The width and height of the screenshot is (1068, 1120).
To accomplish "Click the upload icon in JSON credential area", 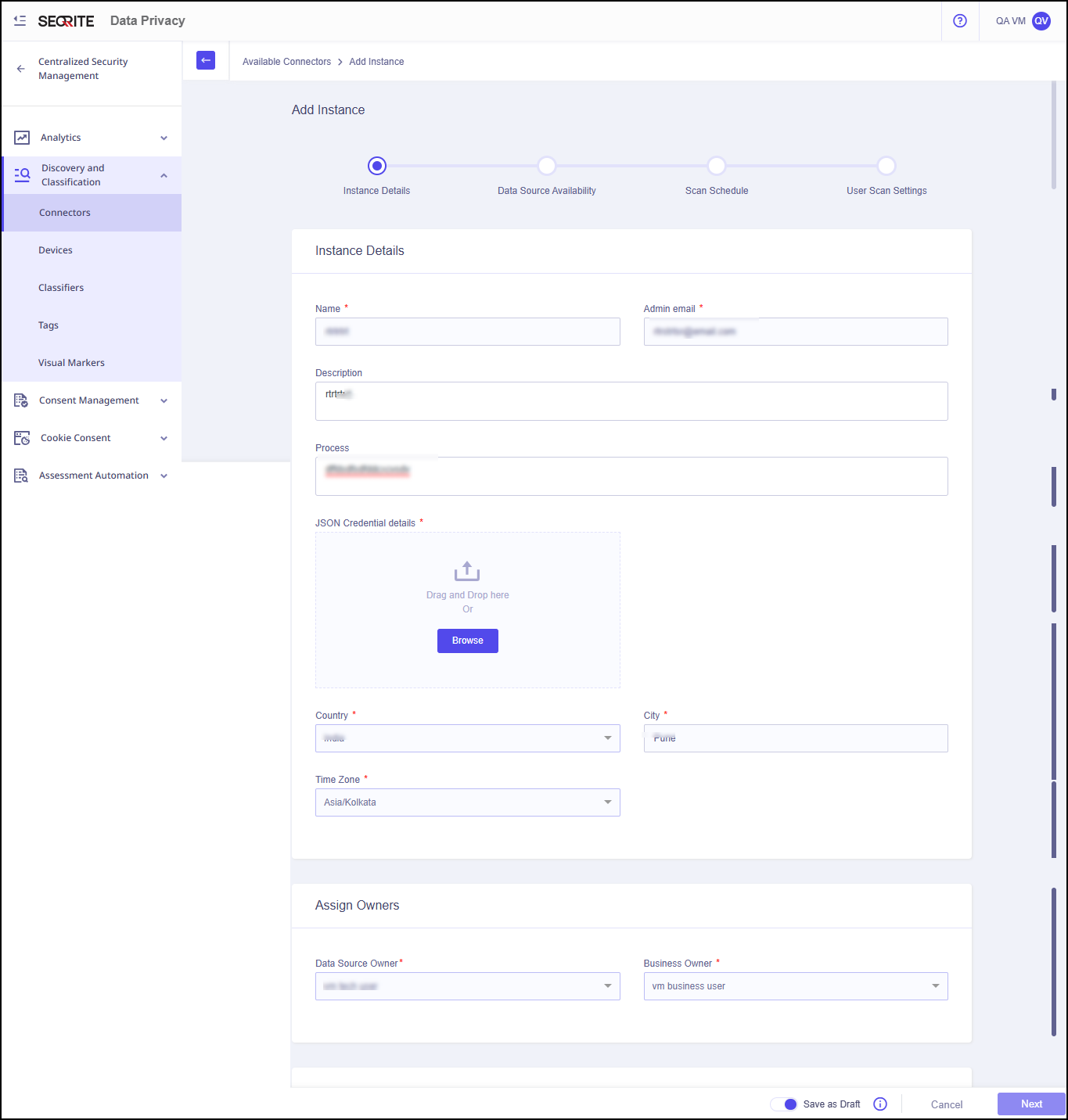I will pos(467,571).
